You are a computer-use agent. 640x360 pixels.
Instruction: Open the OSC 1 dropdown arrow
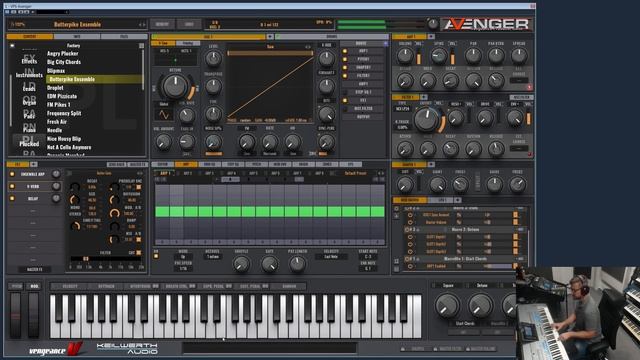pos(270,37)
